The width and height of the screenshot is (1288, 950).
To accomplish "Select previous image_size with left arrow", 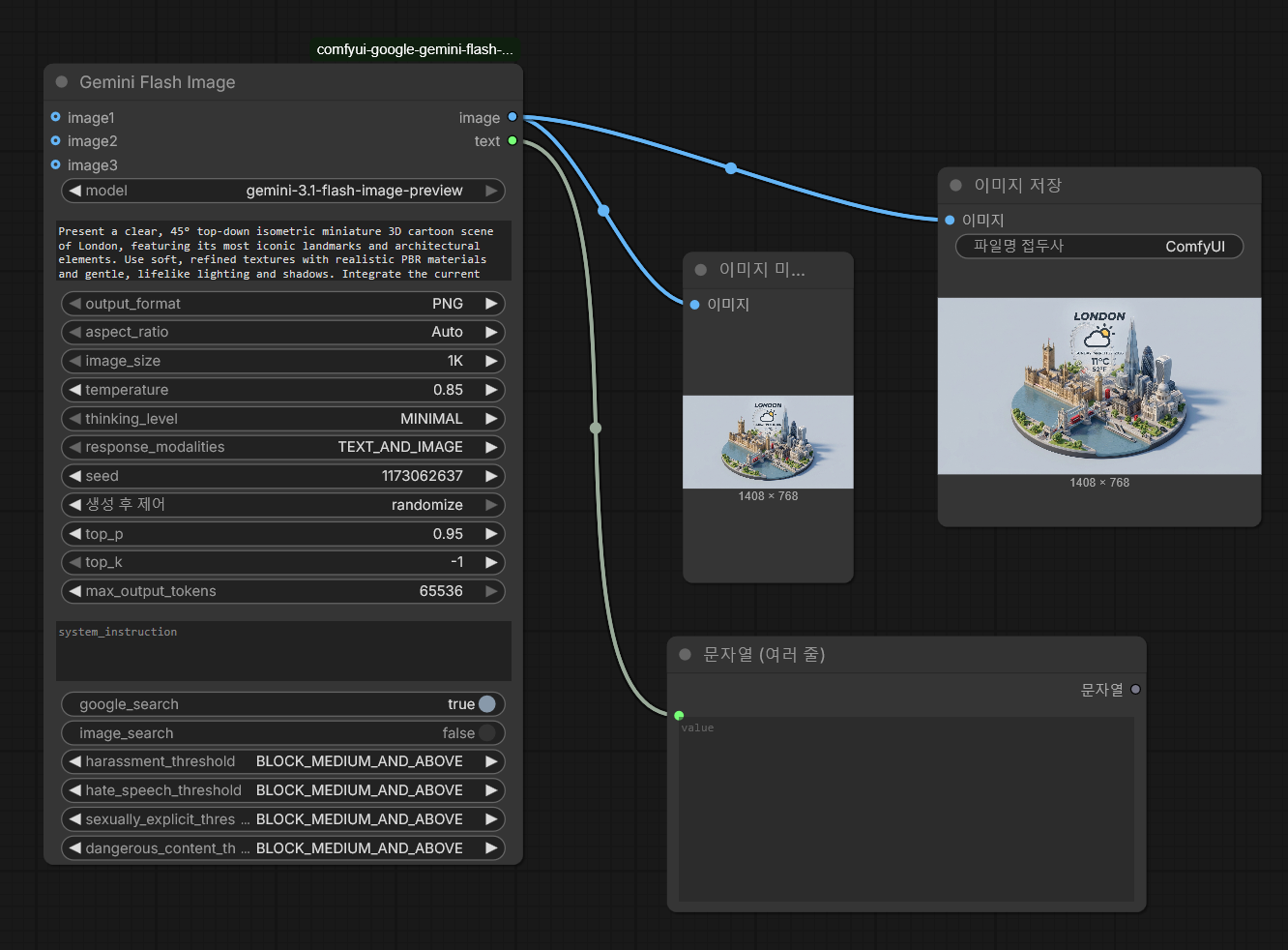I will 74,361.
